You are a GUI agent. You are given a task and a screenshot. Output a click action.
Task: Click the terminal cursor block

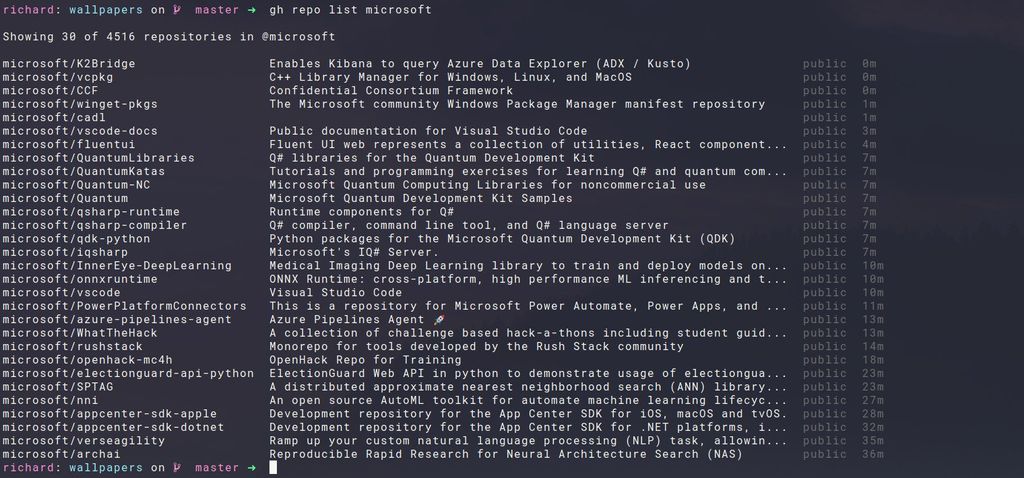pyautogui.click(x=273, y=468)
